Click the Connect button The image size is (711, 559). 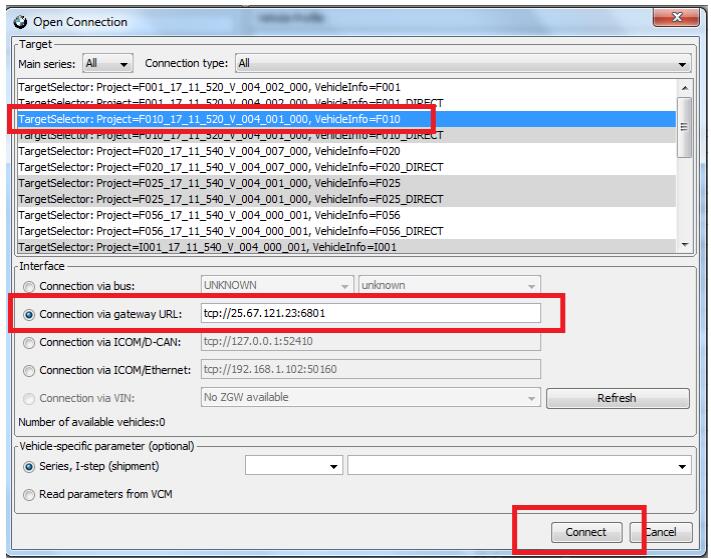click(x=586, y=532)
